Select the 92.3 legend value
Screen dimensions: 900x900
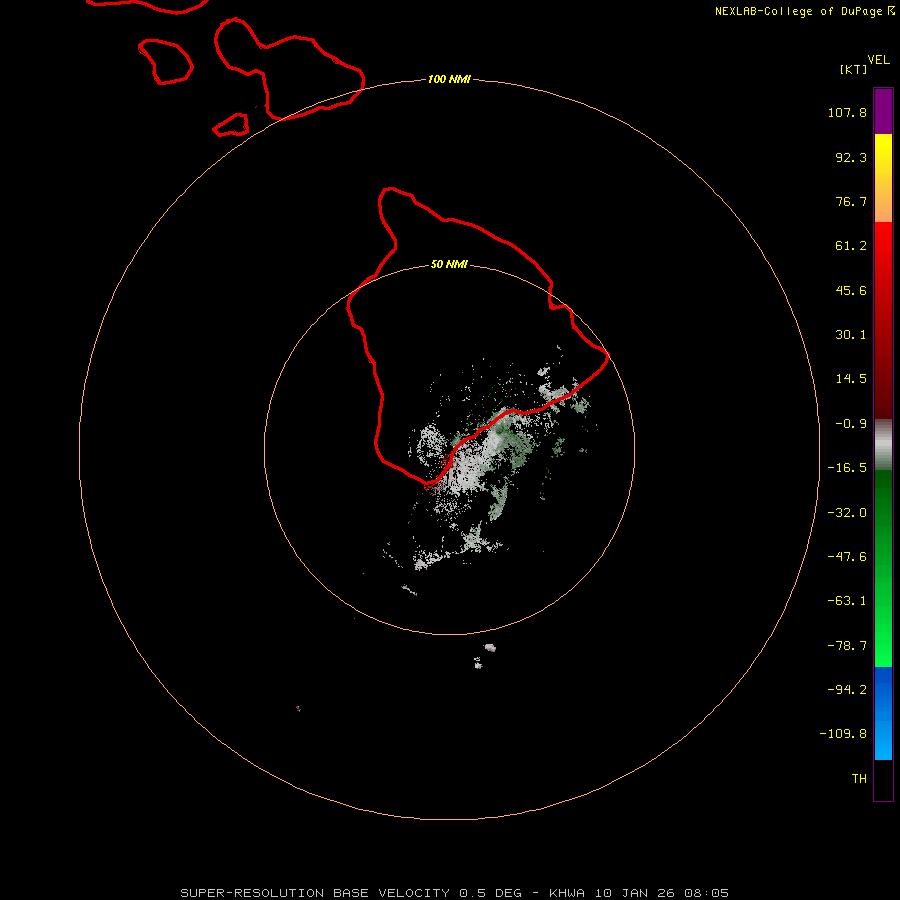click(851, 157)
